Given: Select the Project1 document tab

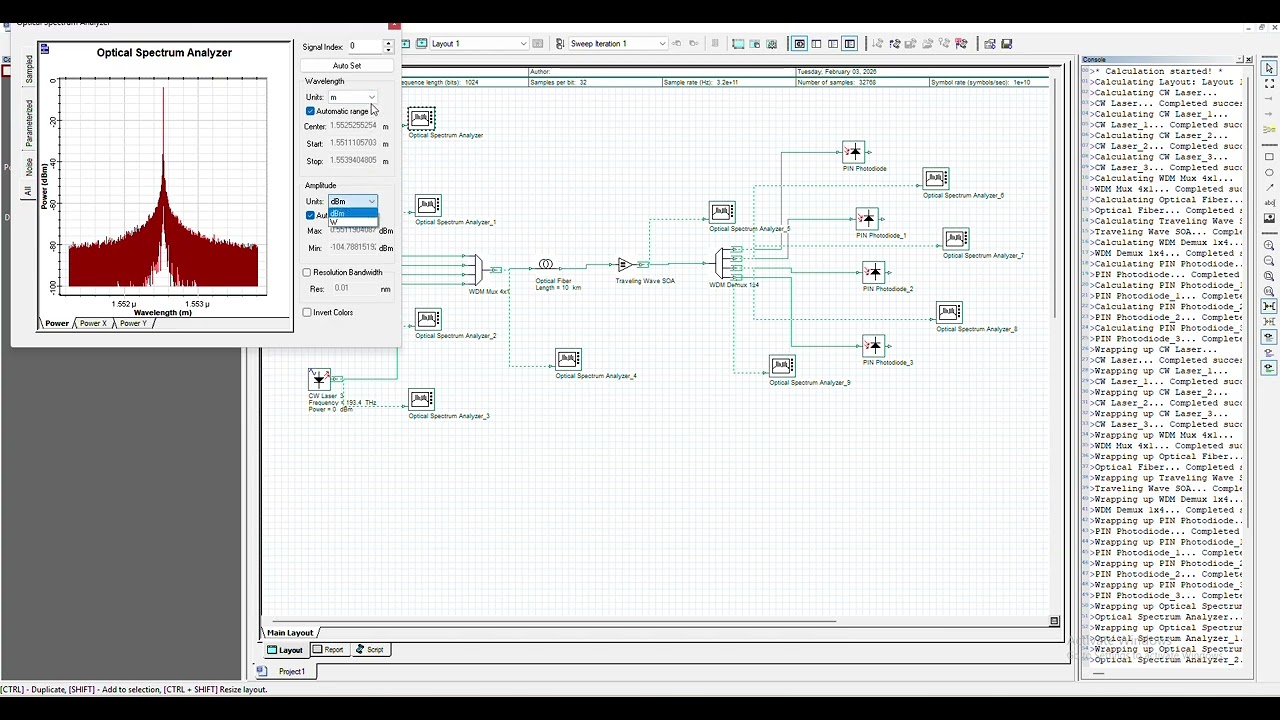Looking at the screenshot, I should pos(285,671).
